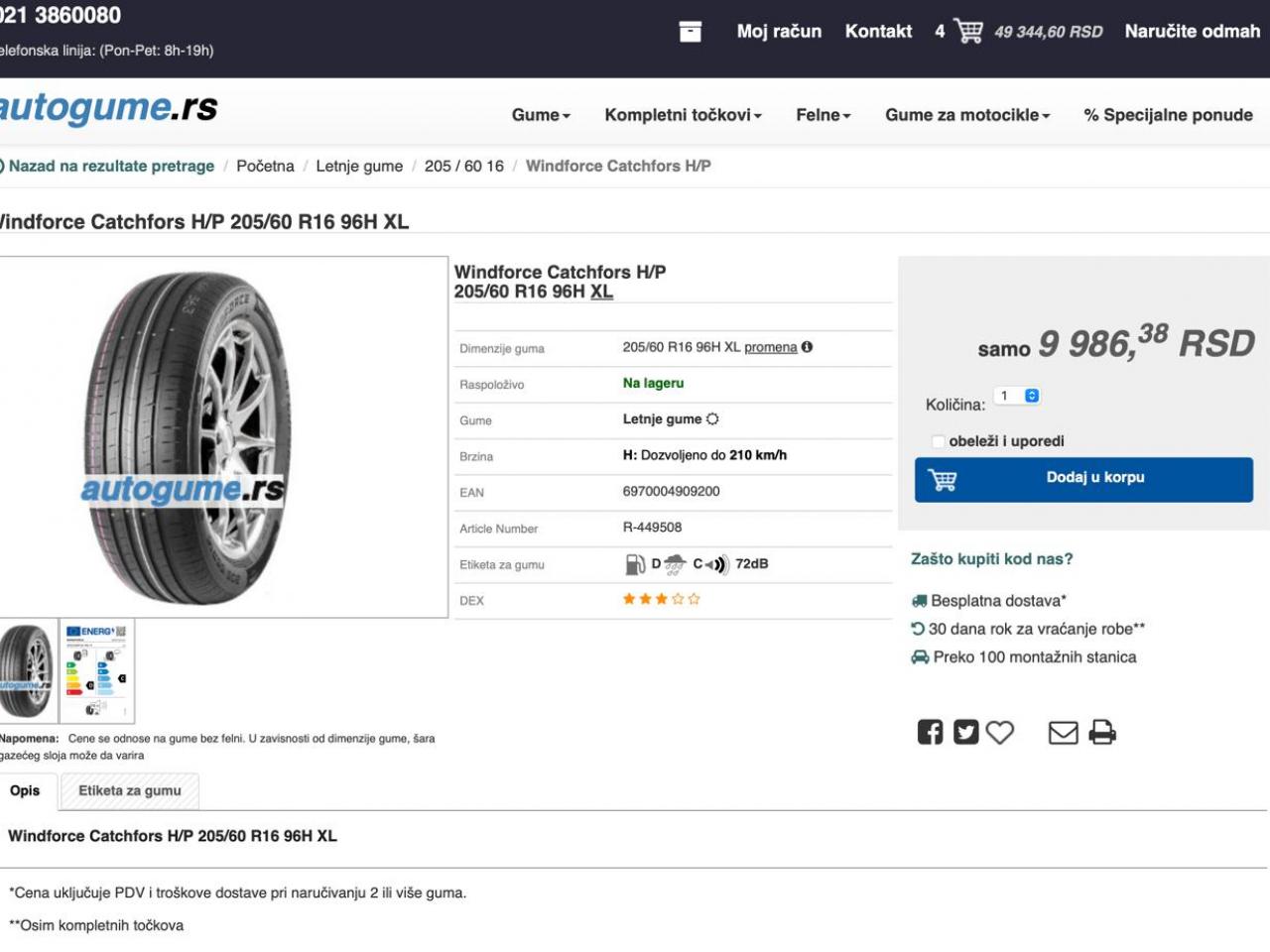Open the shopping cart icon in header
The width and height of the screenshot is (1270, 952).
coord(968,31)
